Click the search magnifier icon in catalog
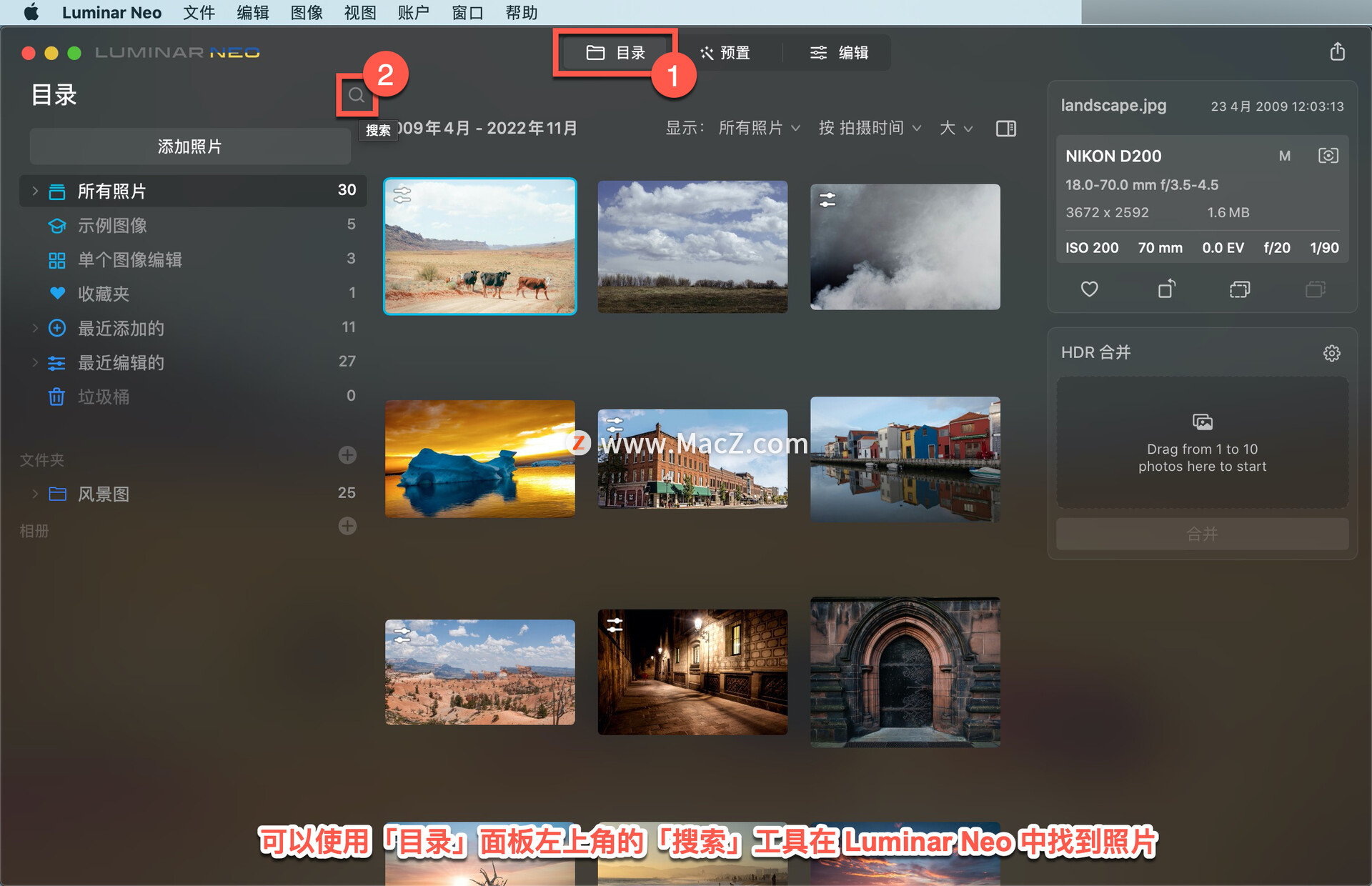Viewport: 1372px width, 886px height. (x=356, y=95)
